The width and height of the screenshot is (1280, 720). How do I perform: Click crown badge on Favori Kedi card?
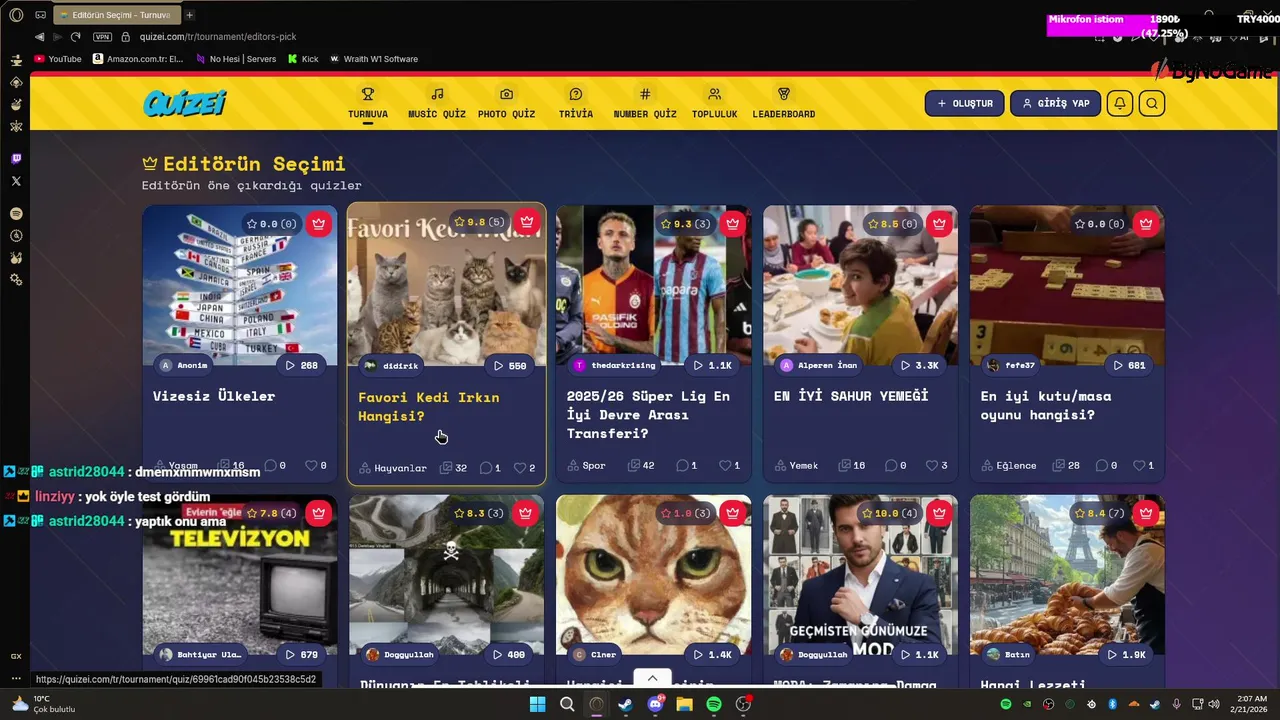pyautogui.click(x=527, y=222)
